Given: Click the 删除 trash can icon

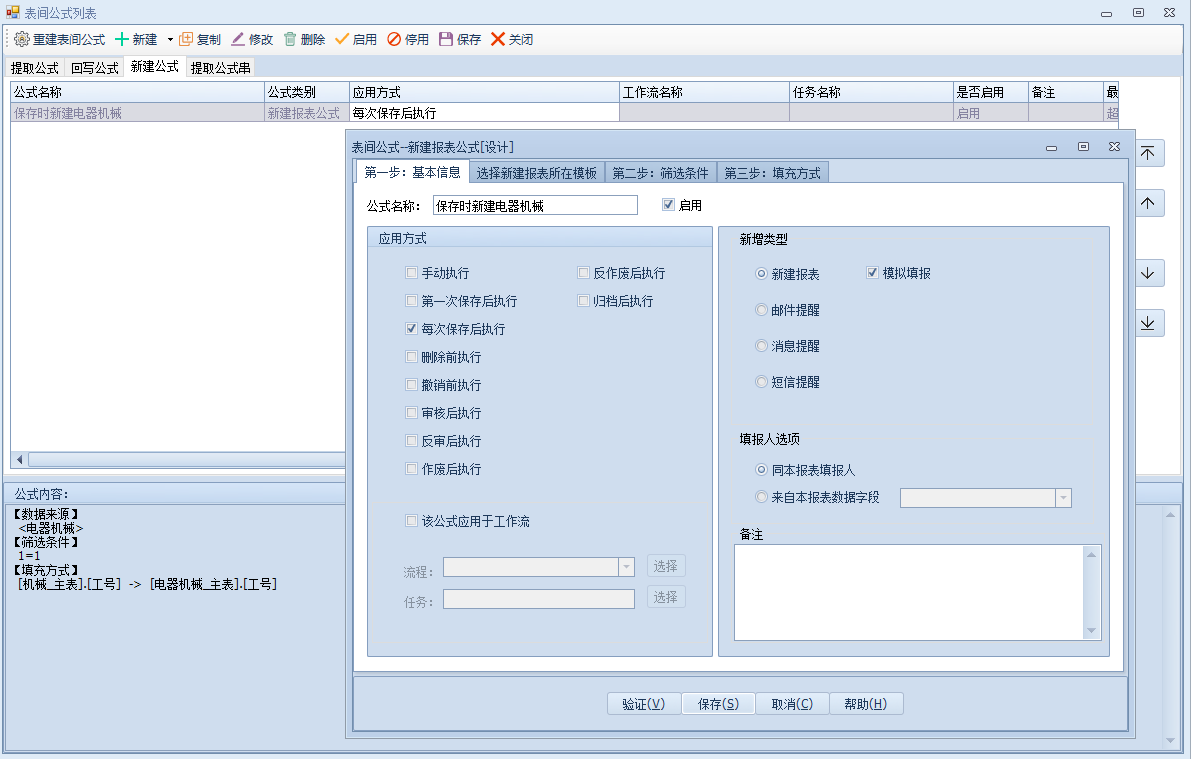Looking at the screenshot, I should click(x=290, y=40).
